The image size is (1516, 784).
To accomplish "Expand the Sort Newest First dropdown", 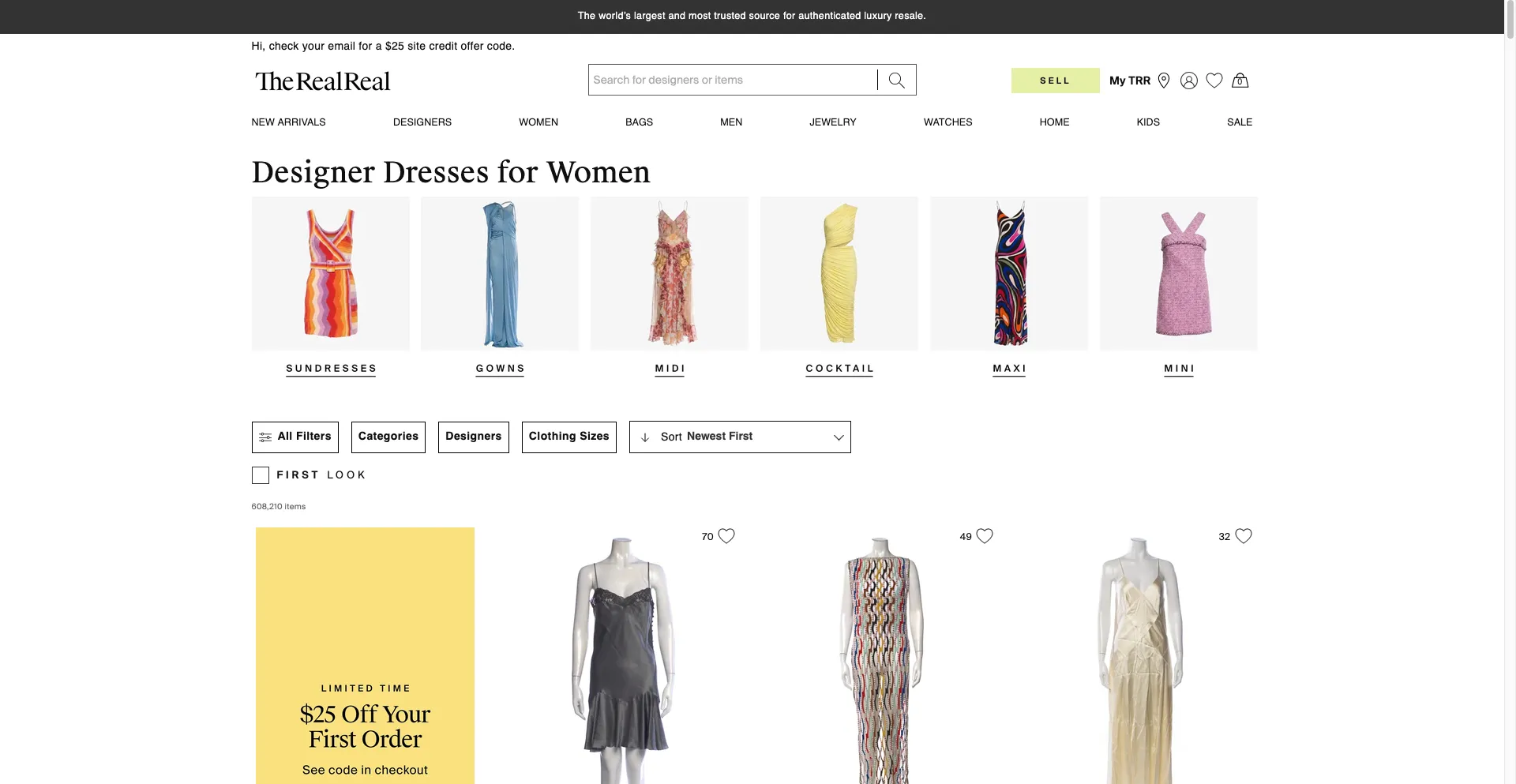I will [x=740, y=437].
